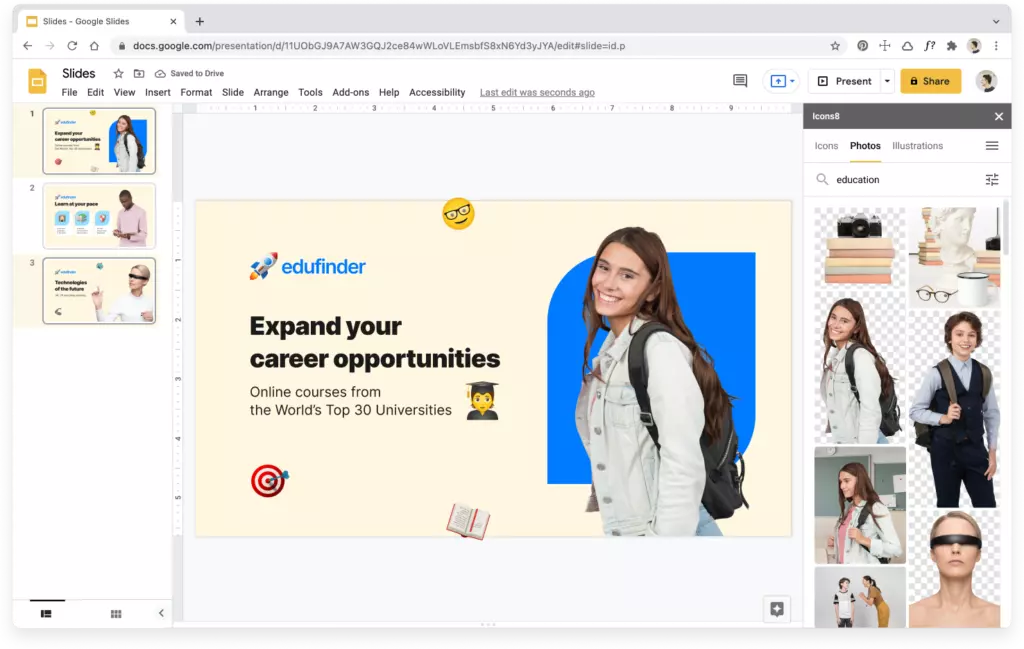
Task: Collapse the slide panel with arrow
Action: tap(161, 613)
